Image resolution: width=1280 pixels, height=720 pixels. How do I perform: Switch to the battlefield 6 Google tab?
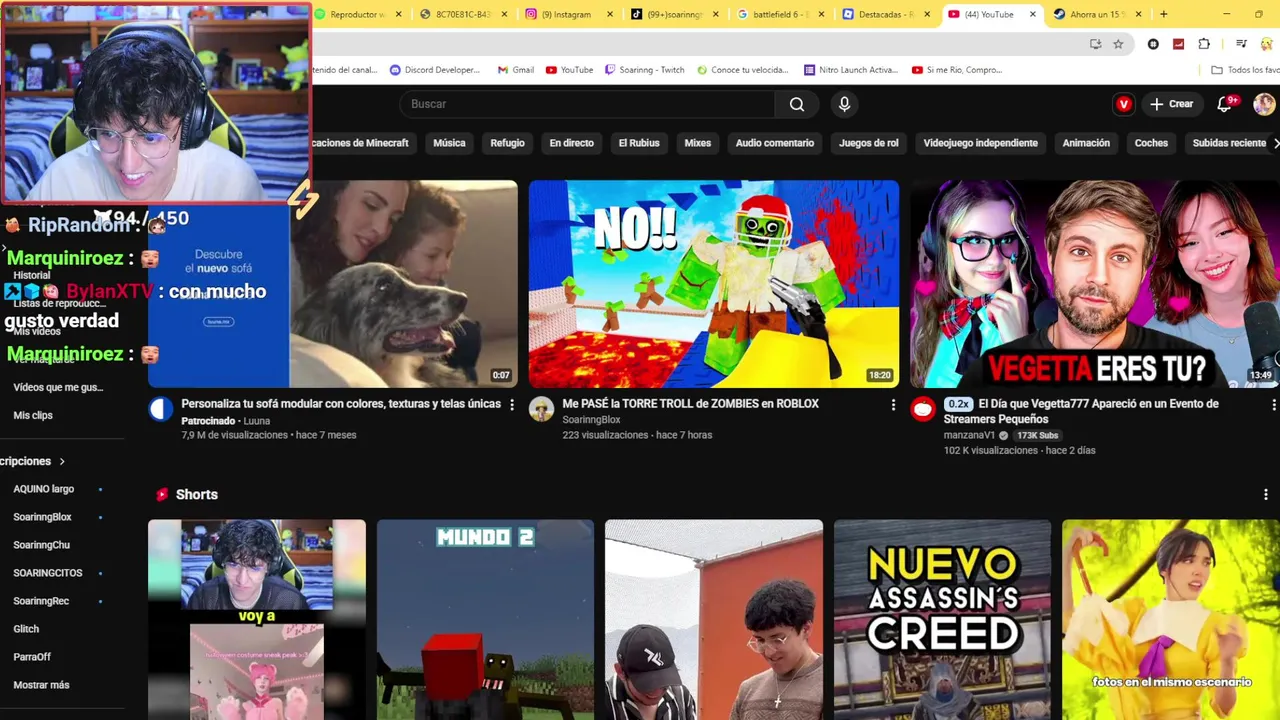(778, 14)
